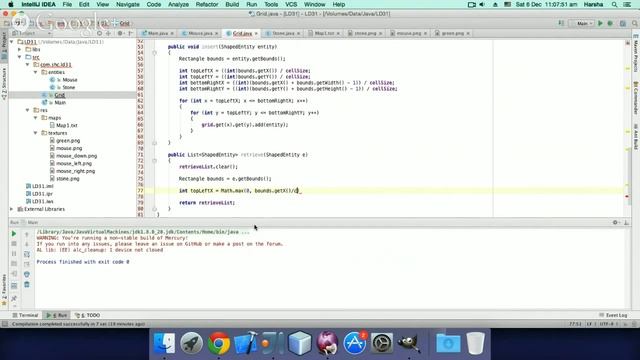Viewport: 640px width, 360px height.
Task: Select LD31.iml file in tree
Action: point(40,186)
